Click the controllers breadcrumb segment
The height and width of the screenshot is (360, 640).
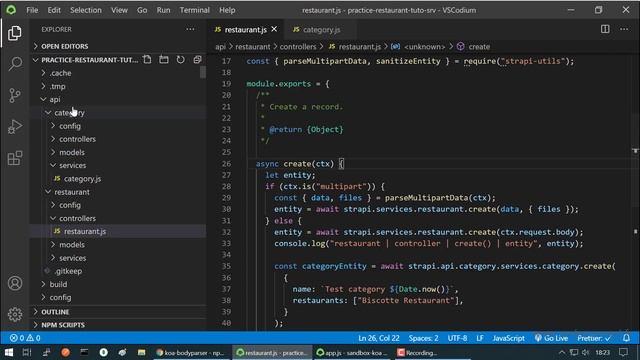[298, 47]
